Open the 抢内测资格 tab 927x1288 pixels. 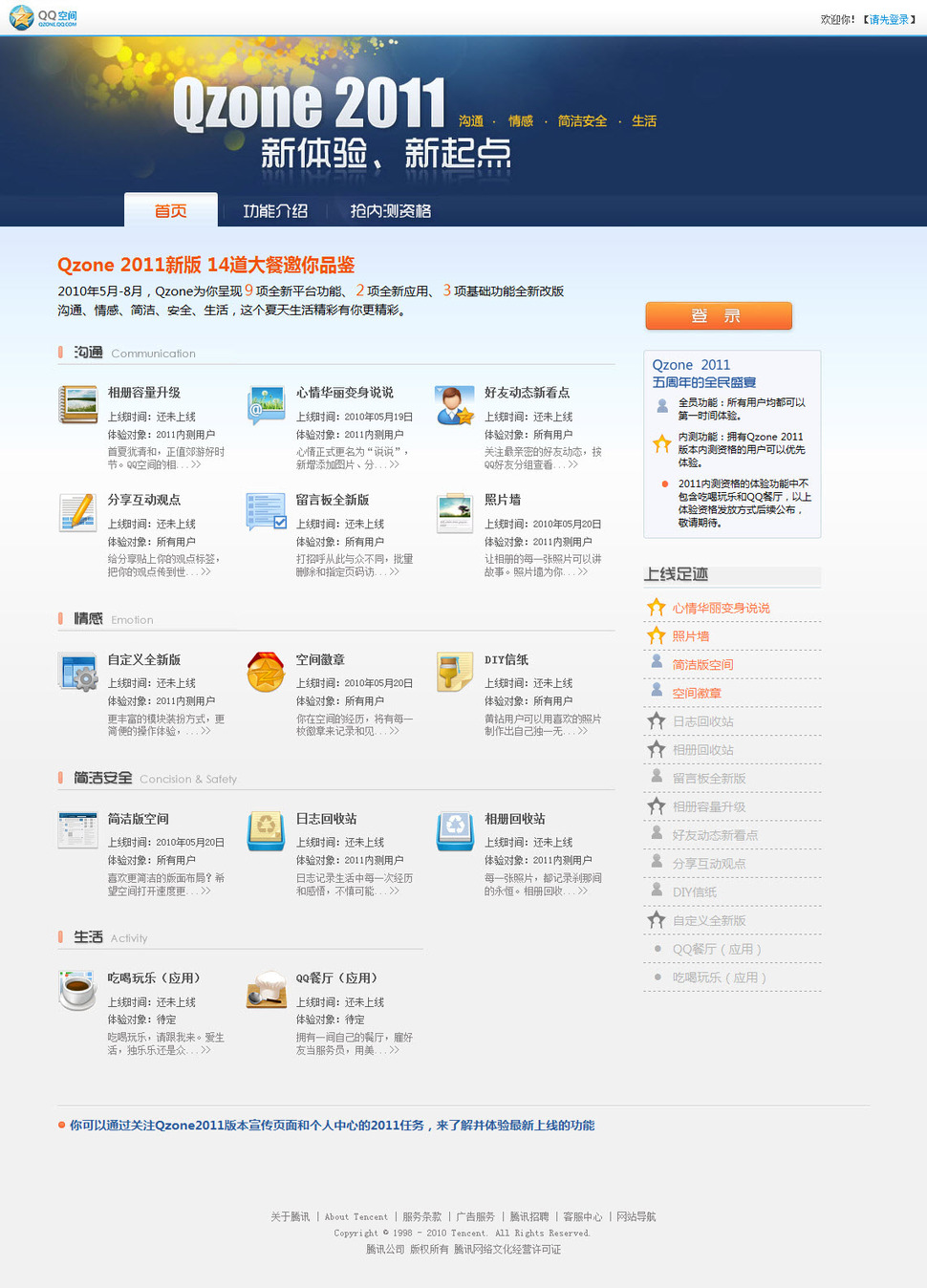[x=390, y=211]
